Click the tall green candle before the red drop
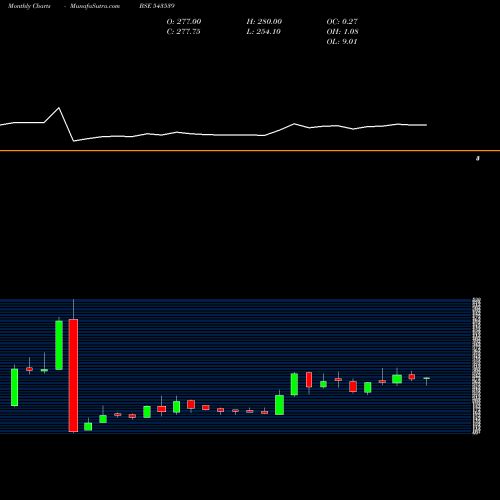The width and height of the screenshot is (500, 500). (x=59, y=345)
